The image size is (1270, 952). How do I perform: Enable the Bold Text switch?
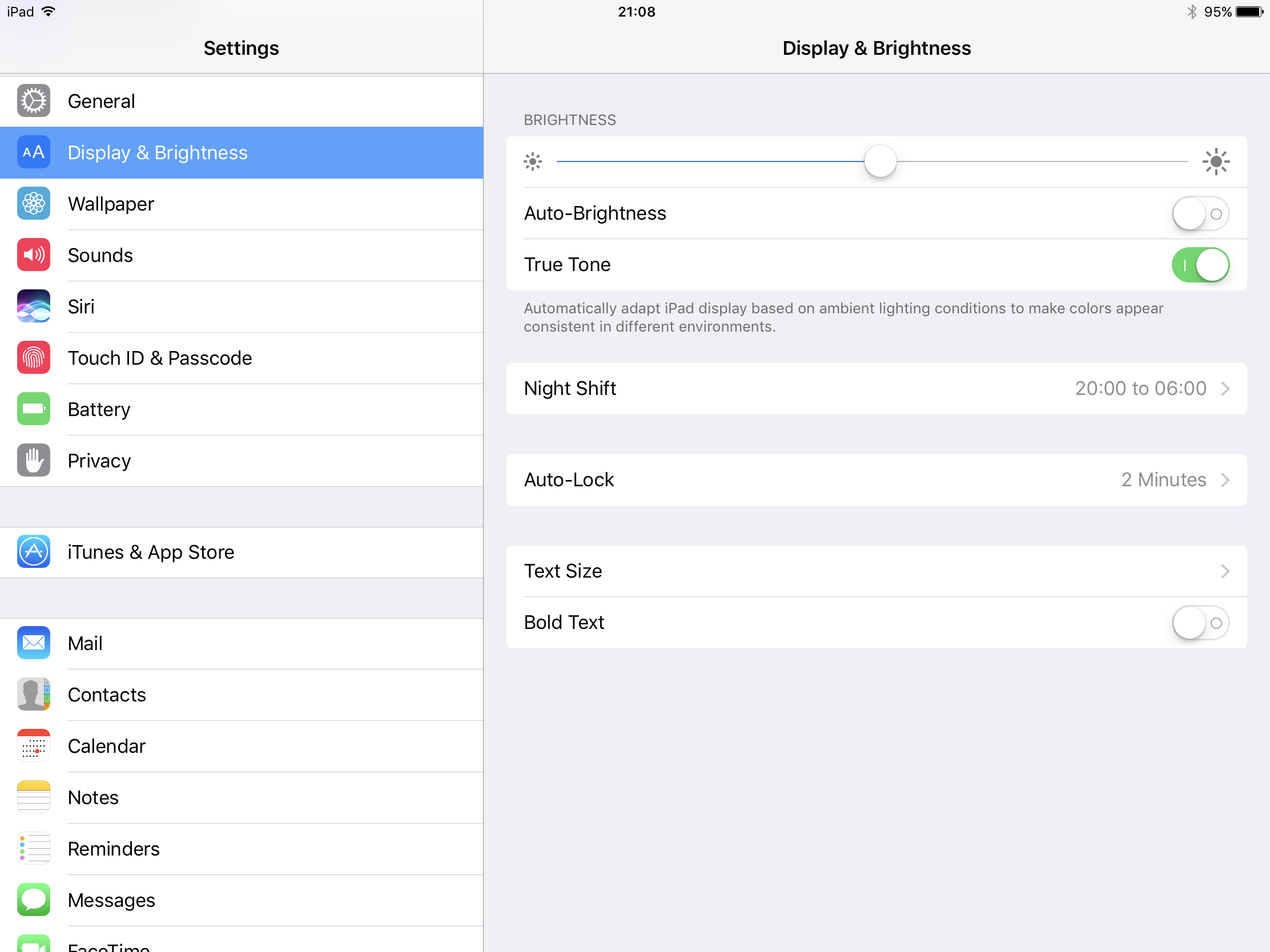pos(1199,623)
